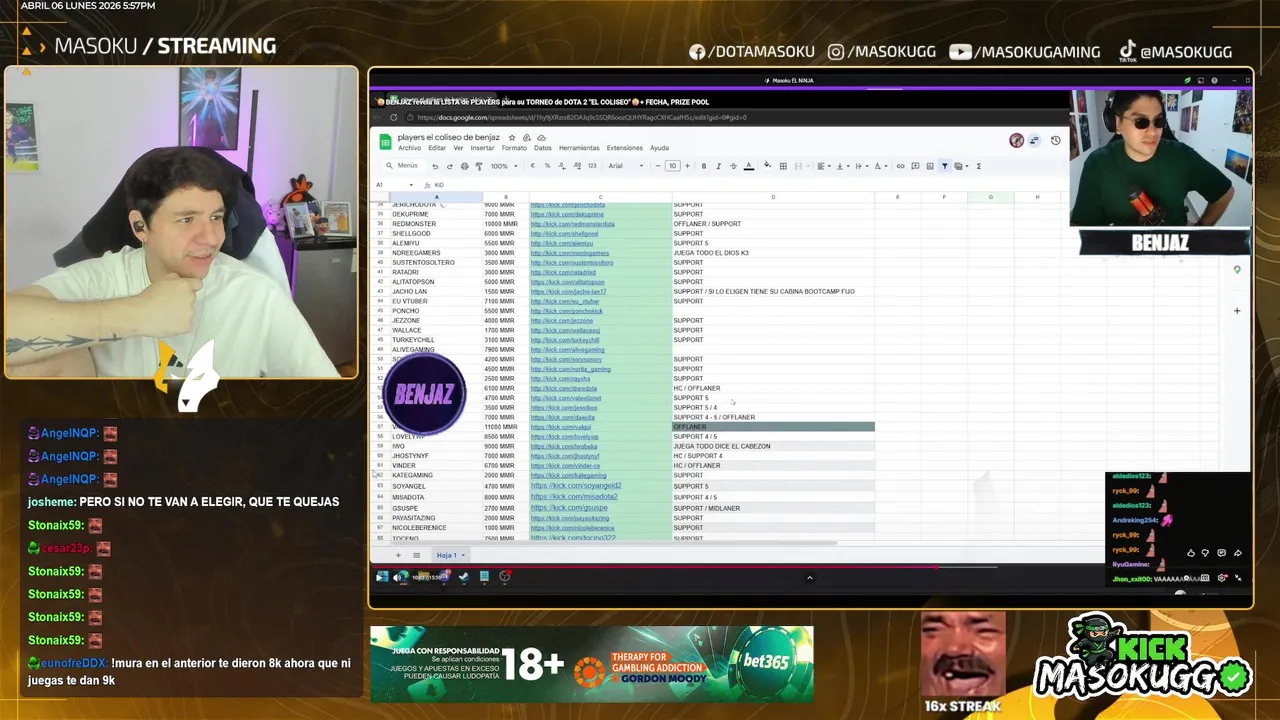Screen dimensions: 1280x720
Task: Open the Datos menu
Action: click(543, 148)
